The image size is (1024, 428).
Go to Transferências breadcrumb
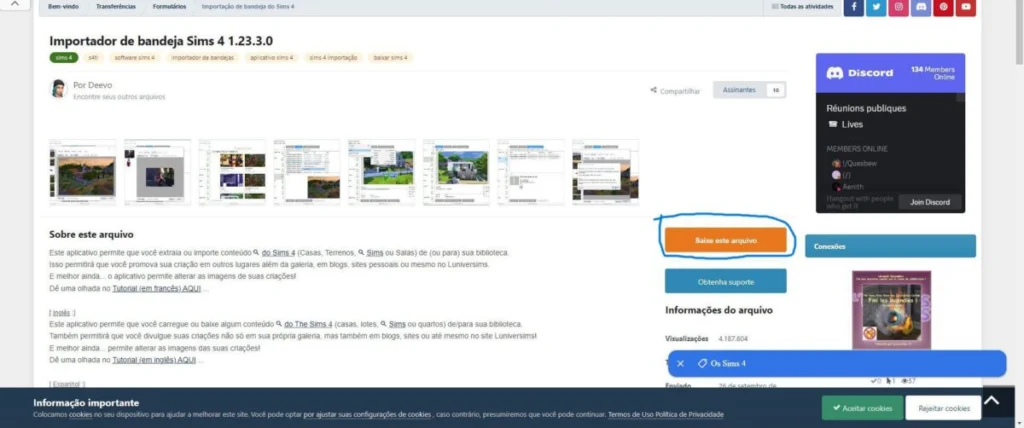point(116,7)
